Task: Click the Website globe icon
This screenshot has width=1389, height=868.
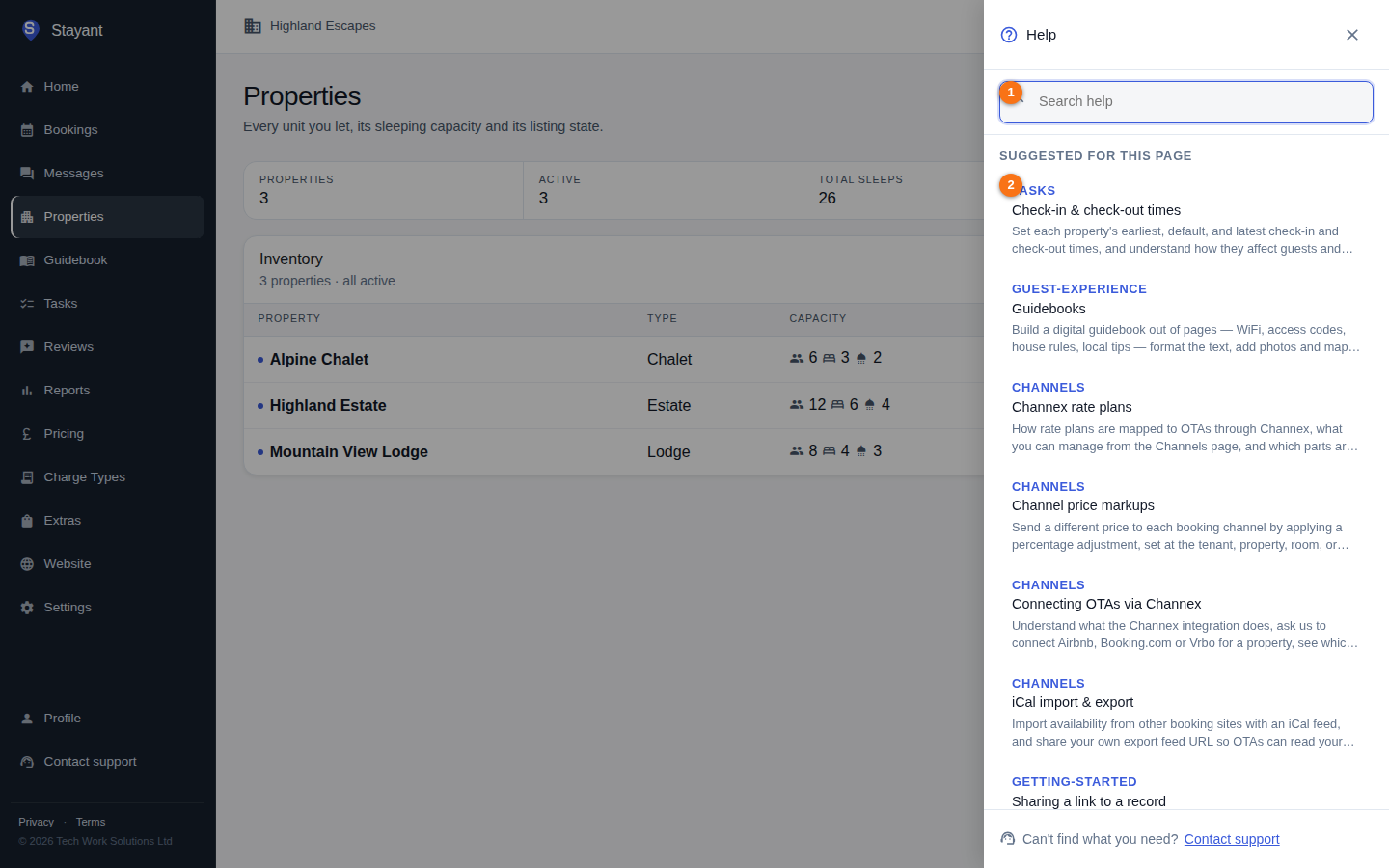Action: (x=27, y=564)
